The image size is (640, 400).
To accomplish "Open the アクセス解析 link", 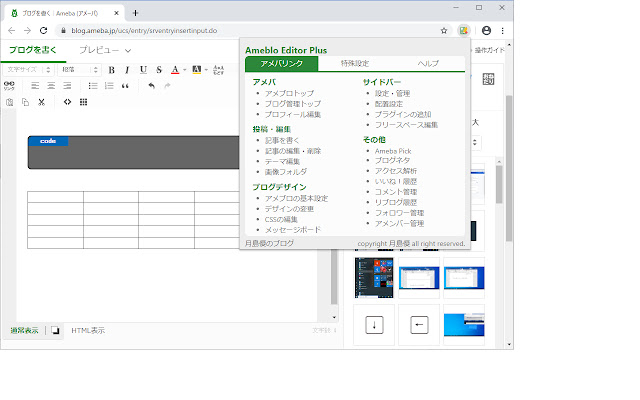I will (x=396, y=171).
